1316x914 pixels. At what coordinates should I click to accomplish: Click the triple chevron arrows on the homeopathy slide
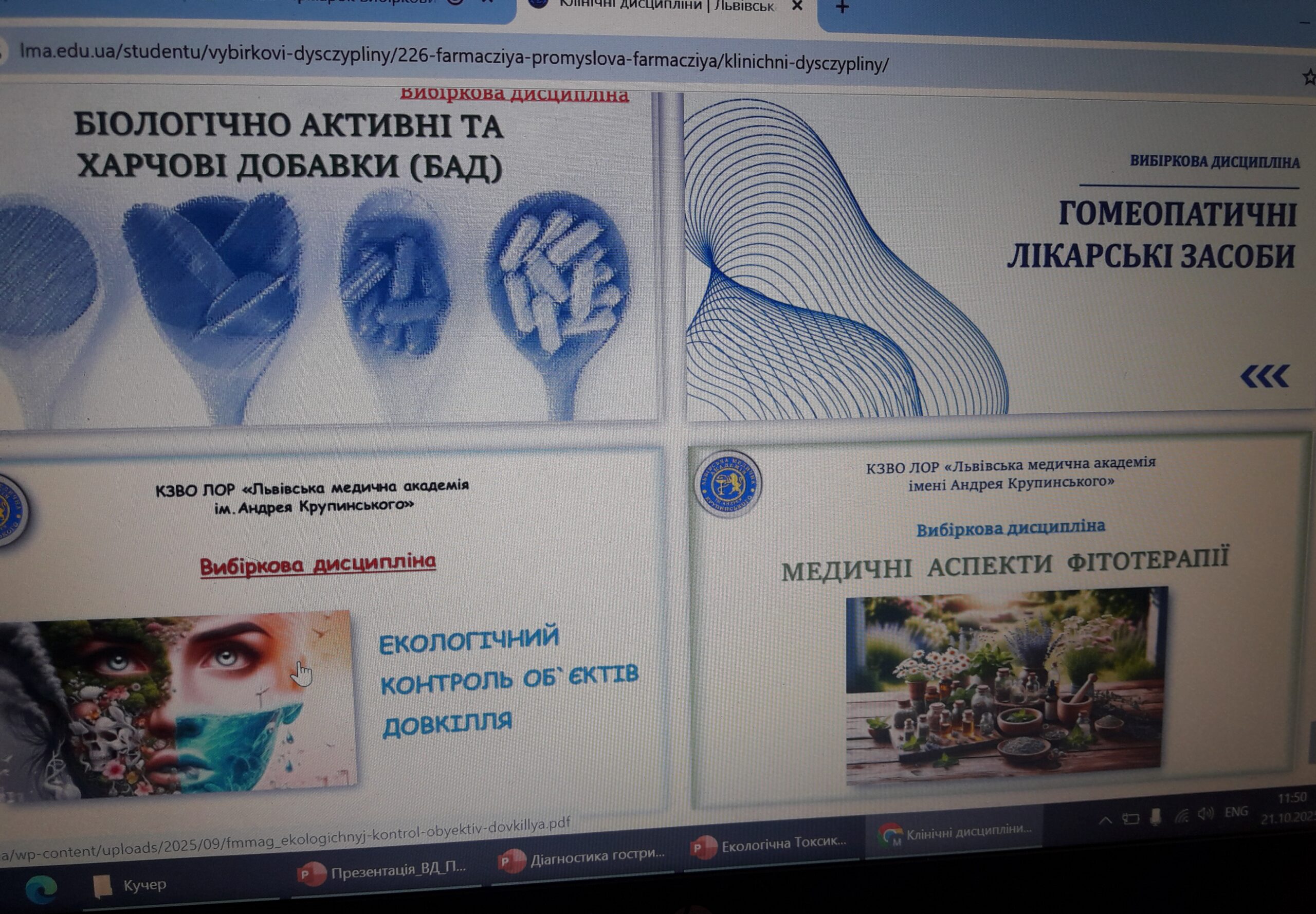pyautogui.click(x=1265, y=376)
